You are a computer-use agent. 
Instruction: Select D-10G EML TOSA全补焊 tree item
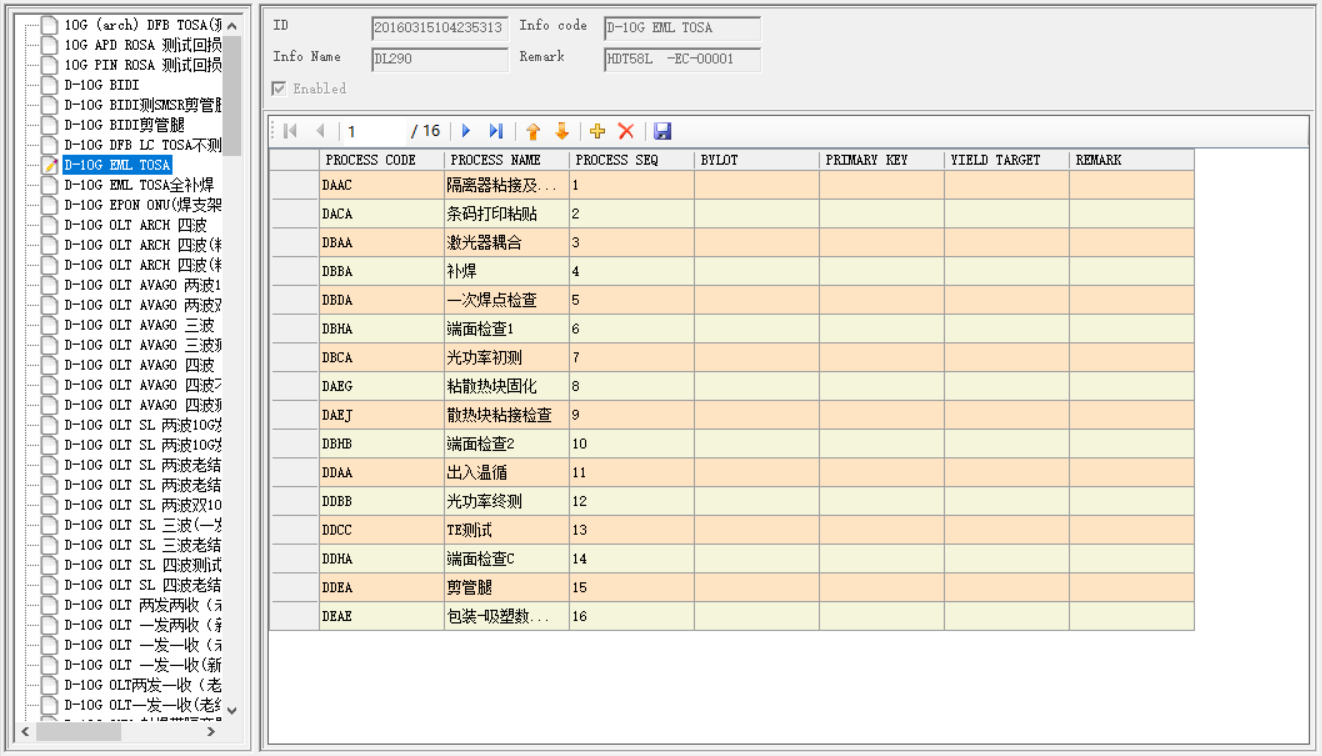(138, 185)
